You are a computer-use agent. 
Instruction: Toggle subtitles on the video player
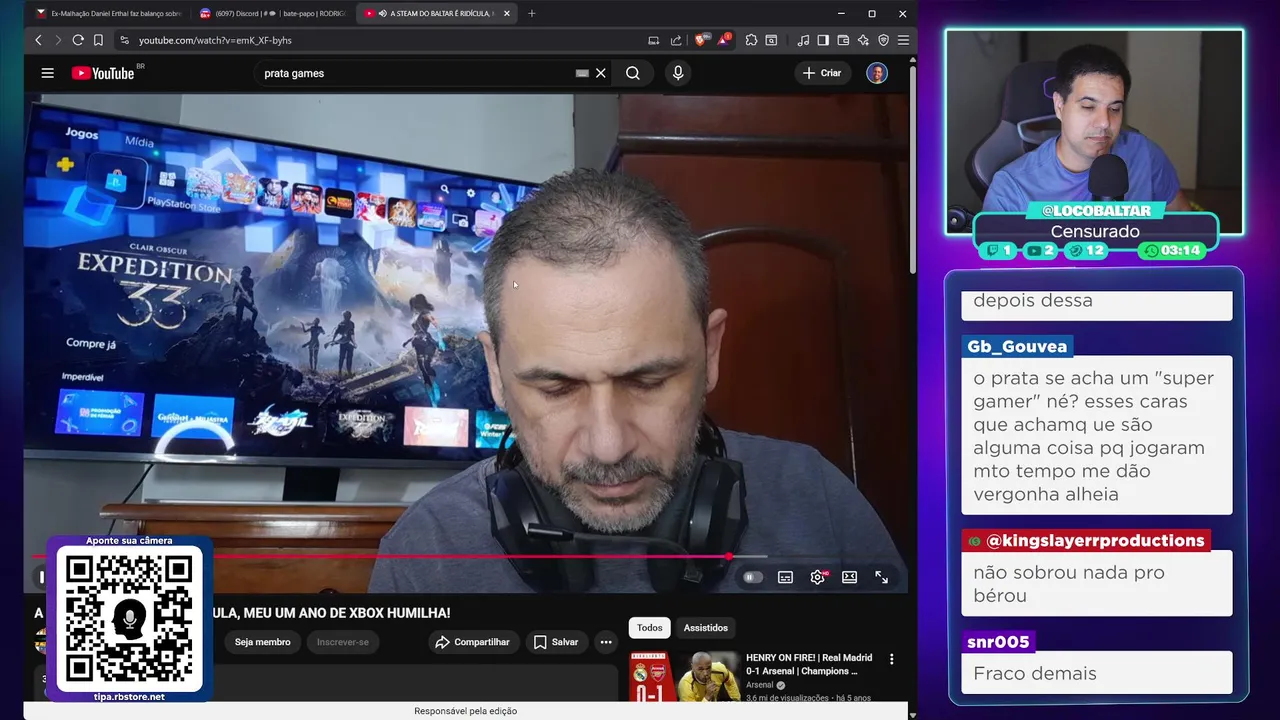(786, 577)
